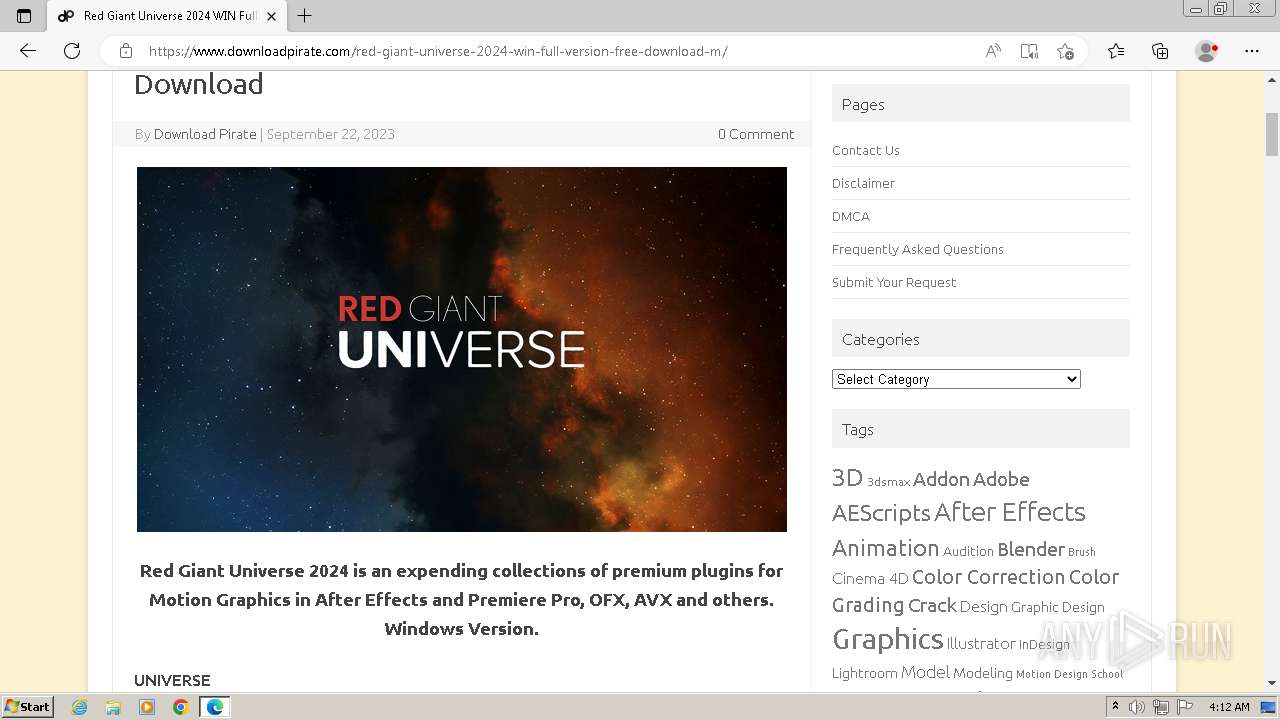Viewport: 1280px width, 720px height.
Task: Open Submit Your Request link
Action: click(x=894, y=282)
